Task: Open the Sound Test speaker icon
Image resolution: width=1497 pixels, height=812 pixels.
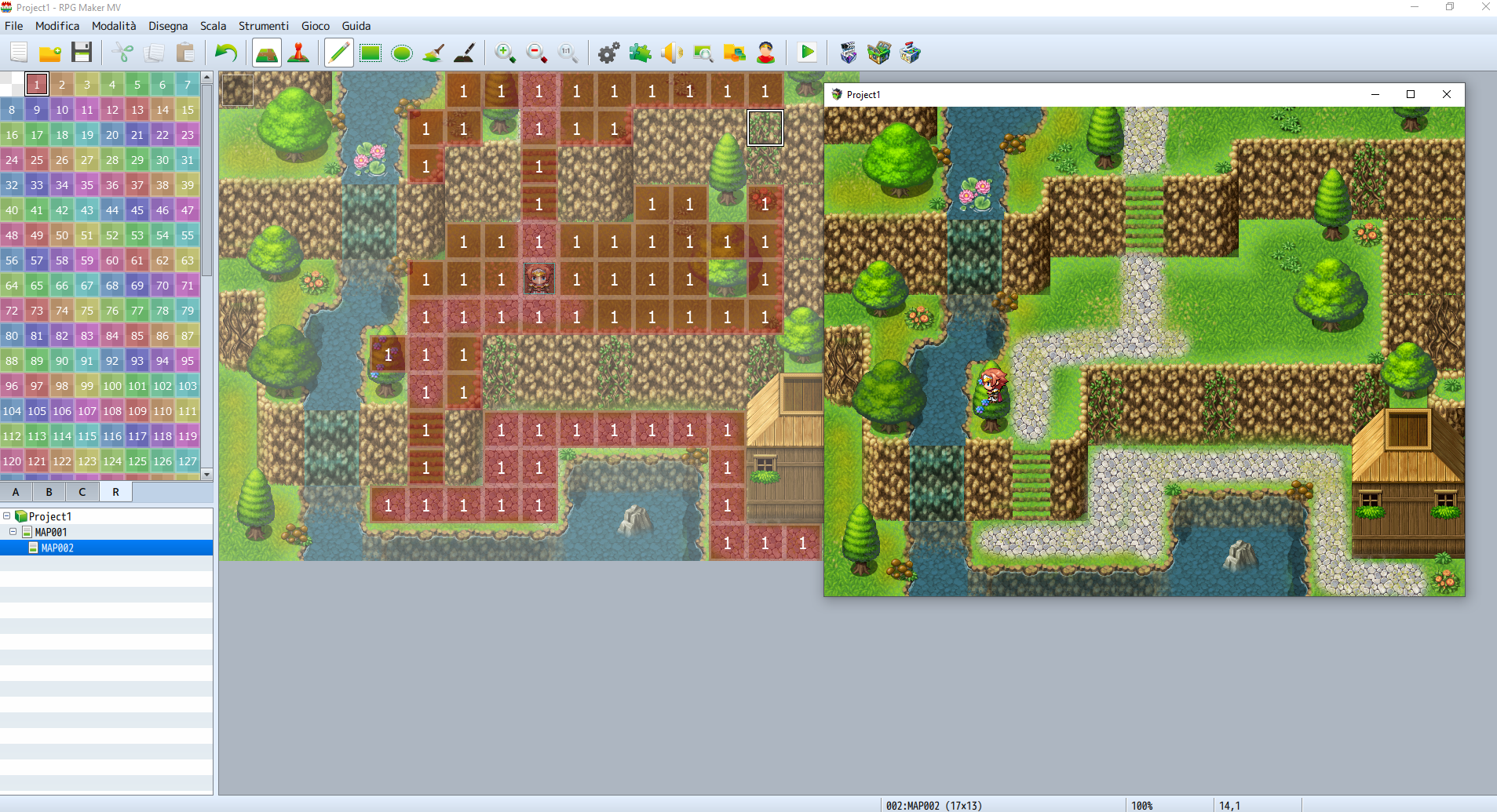Action: click(672, 53)
